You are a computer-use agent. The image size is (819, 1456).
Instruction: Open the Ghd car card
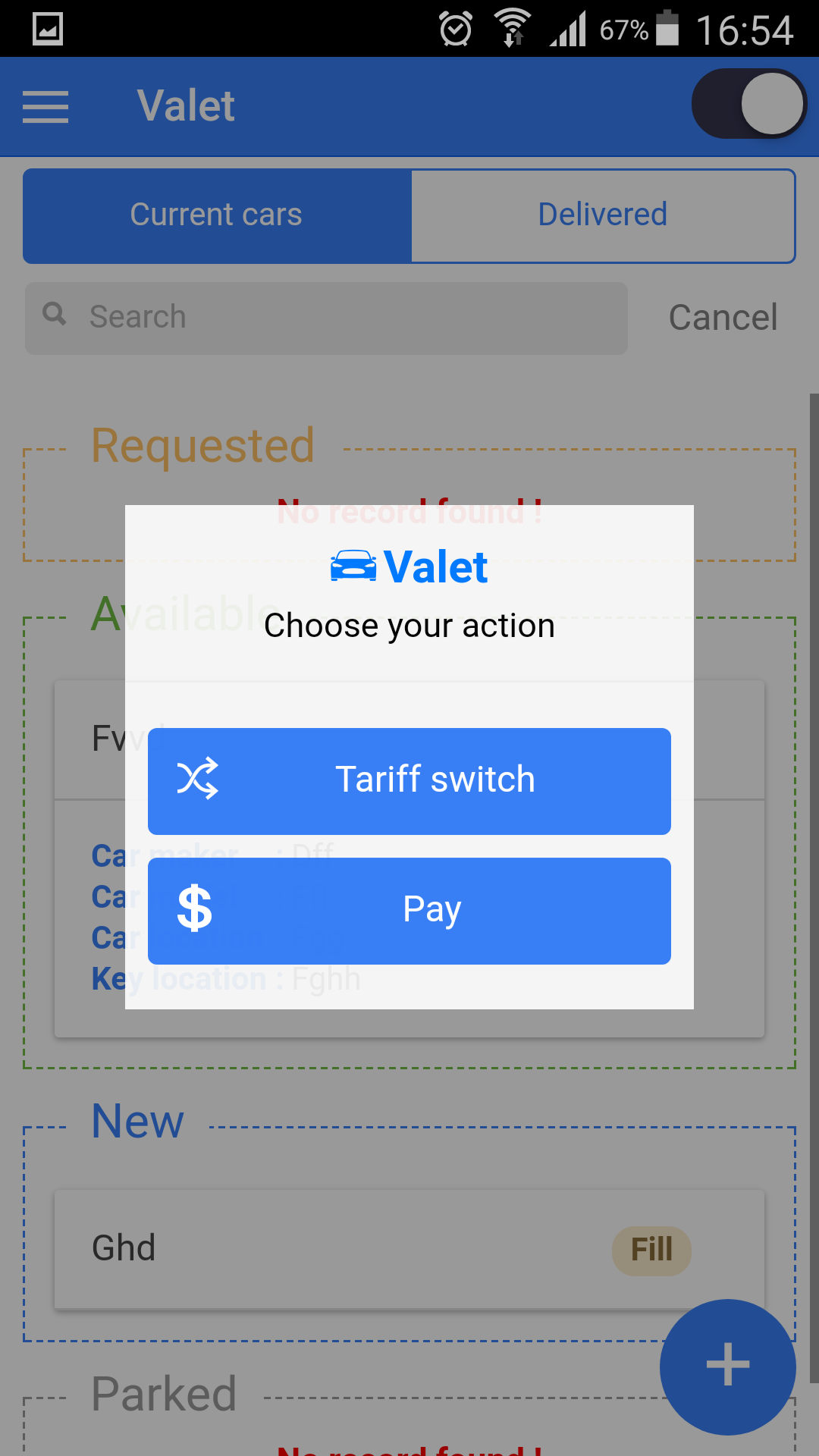(x=303, y=1249)
